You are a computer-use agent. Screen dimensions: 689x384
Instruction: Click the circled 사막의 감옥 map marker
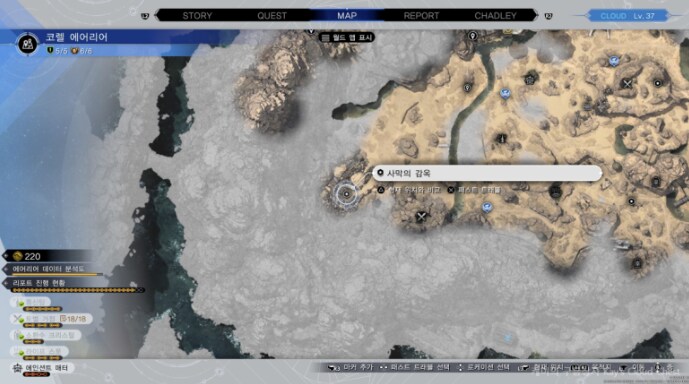tap(346, 194)
